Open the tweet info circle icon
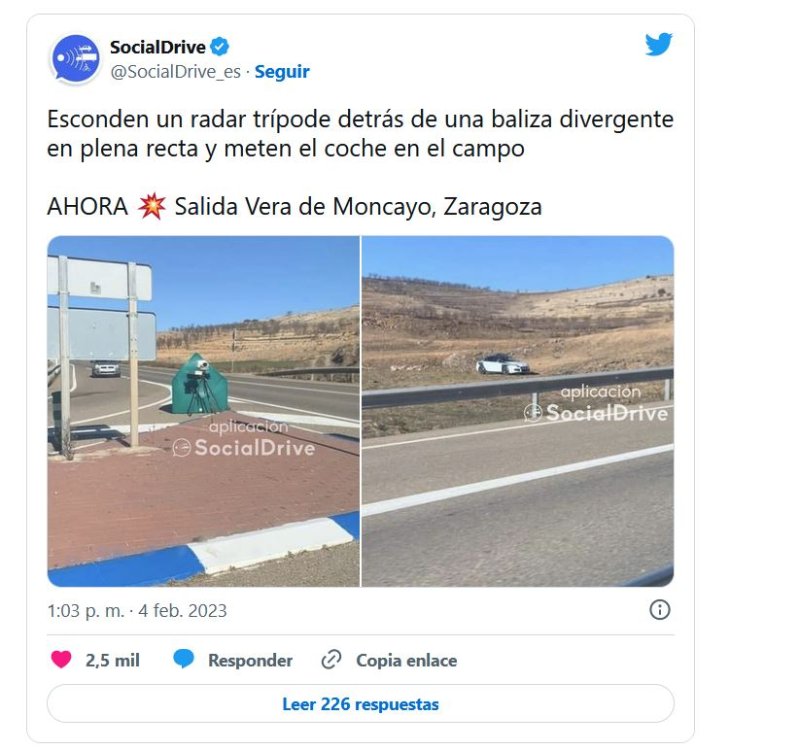The image size is (799, 750). pos(660,610)
